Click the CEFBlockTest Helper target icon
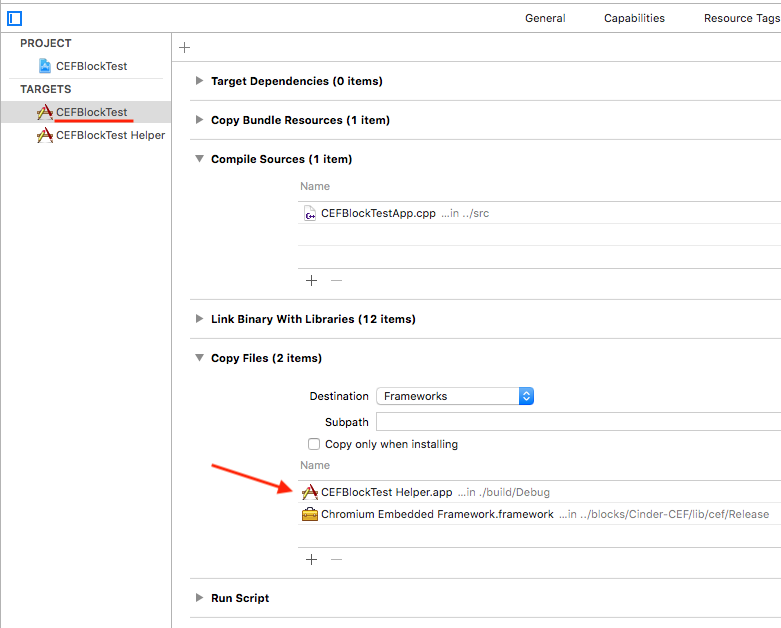 pos(45,135)
